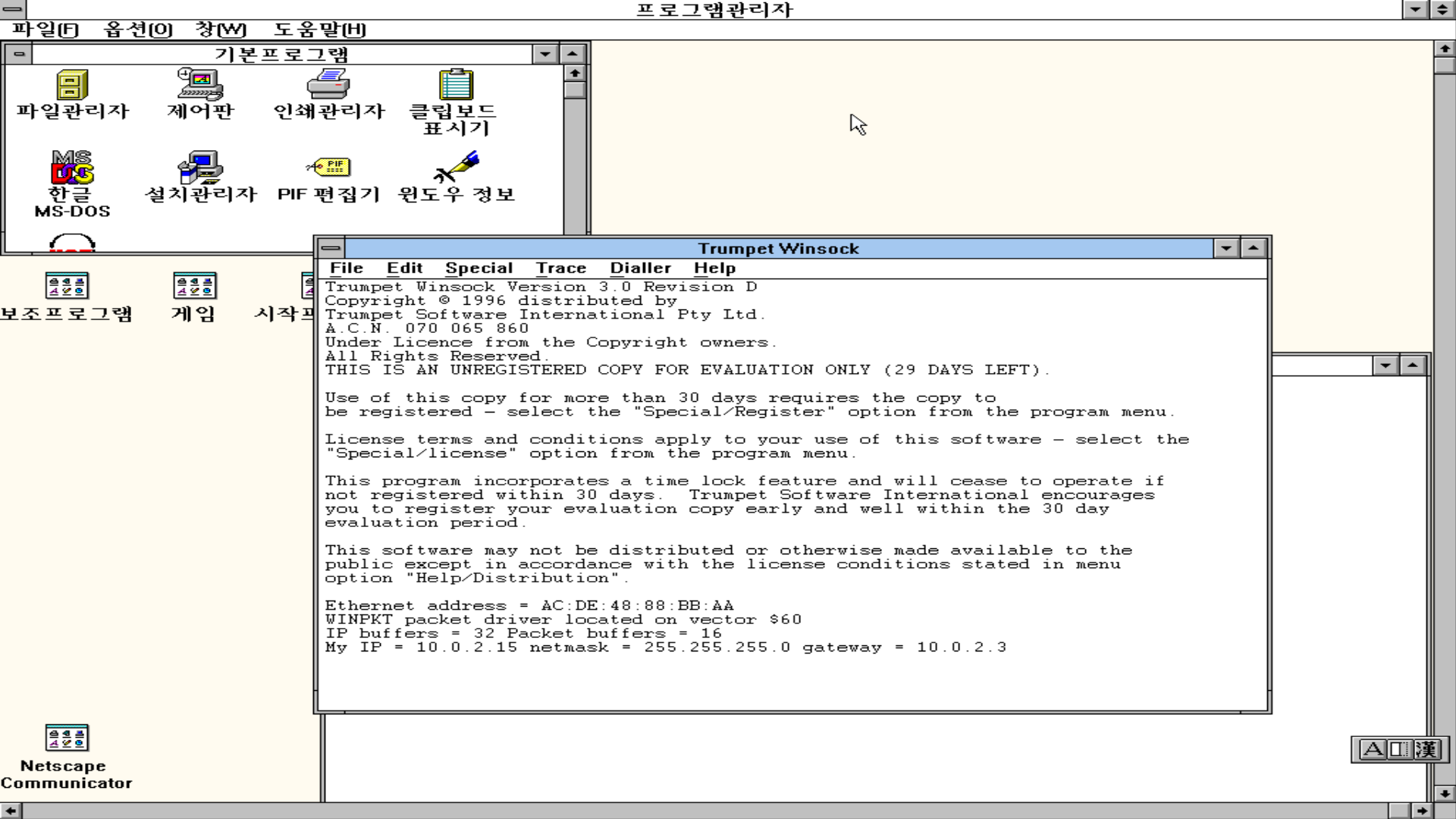Click the UNREGISTERED COPY evaluation notice line
Screen dimensions: 1456x819
687,370
